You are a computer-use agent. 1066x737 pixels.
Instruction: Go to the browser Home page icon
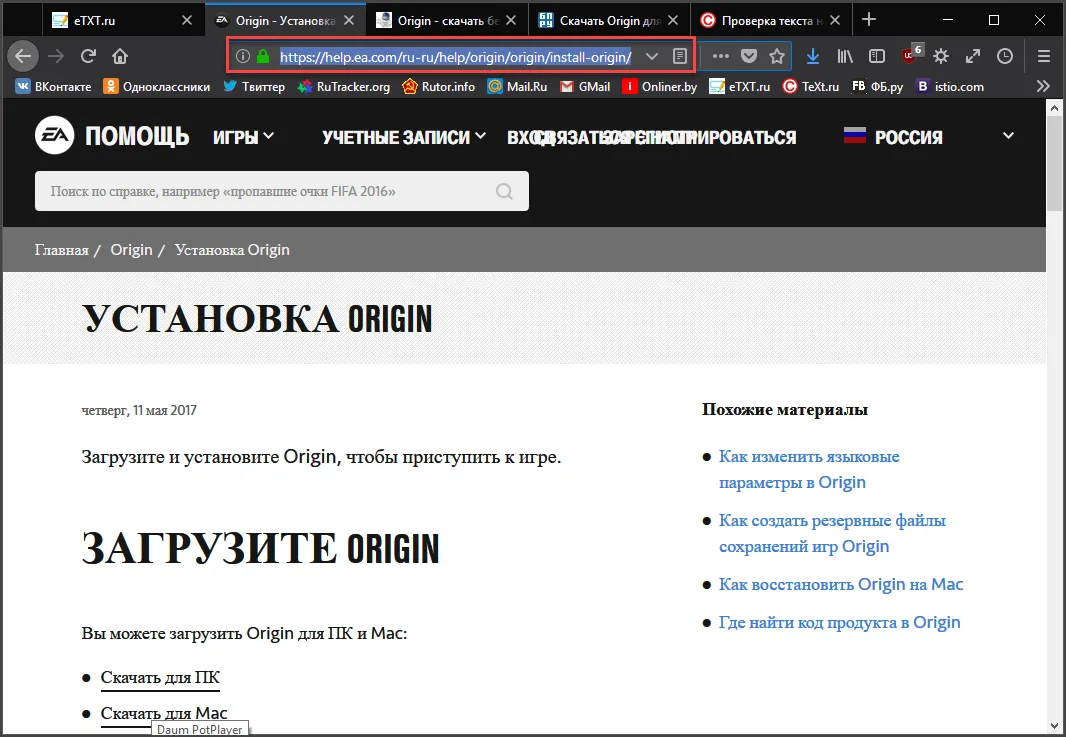(x=120, y=56)
